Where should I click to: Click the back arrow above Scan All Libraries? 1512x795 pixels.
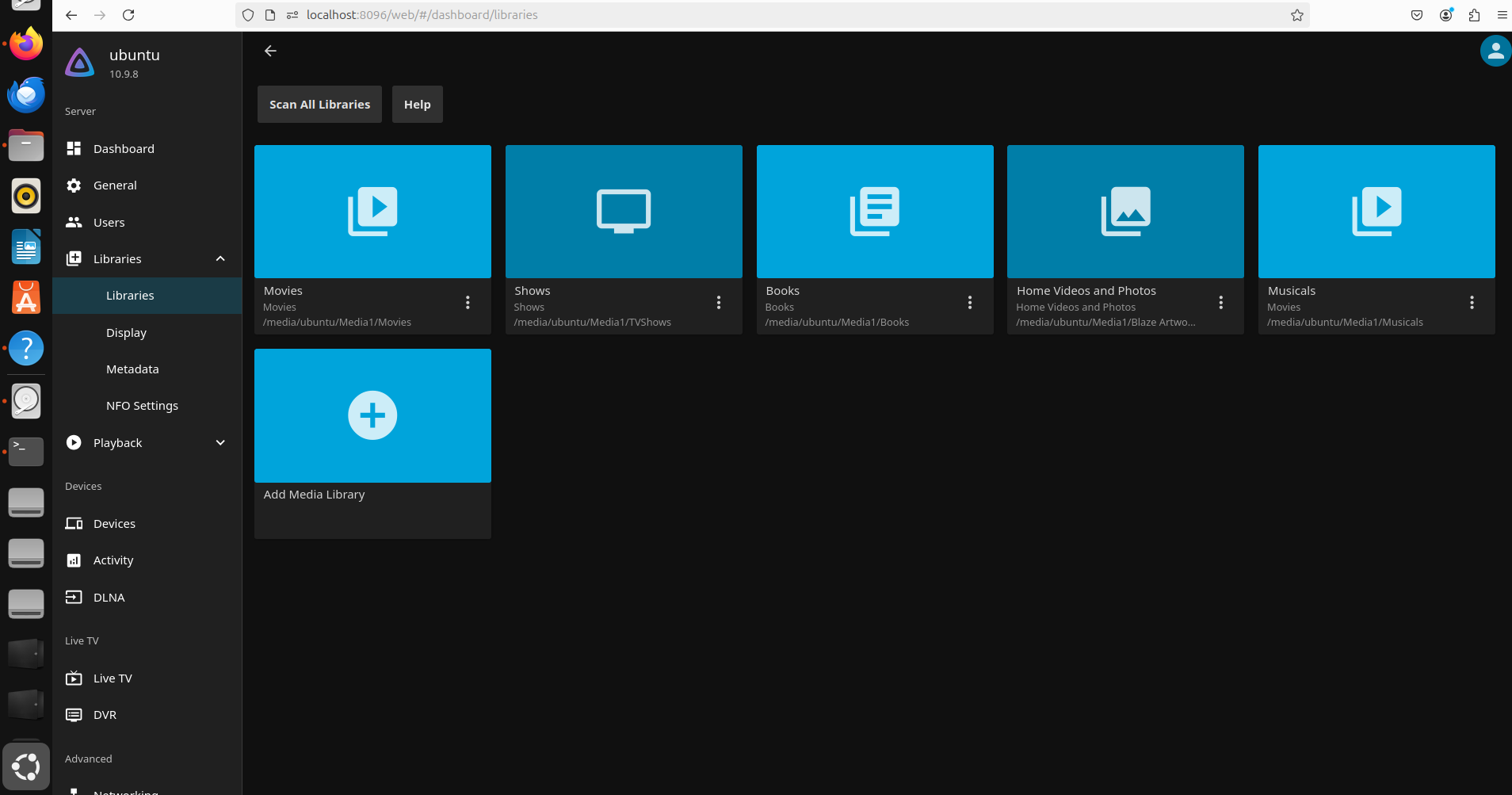click(270, 51)
